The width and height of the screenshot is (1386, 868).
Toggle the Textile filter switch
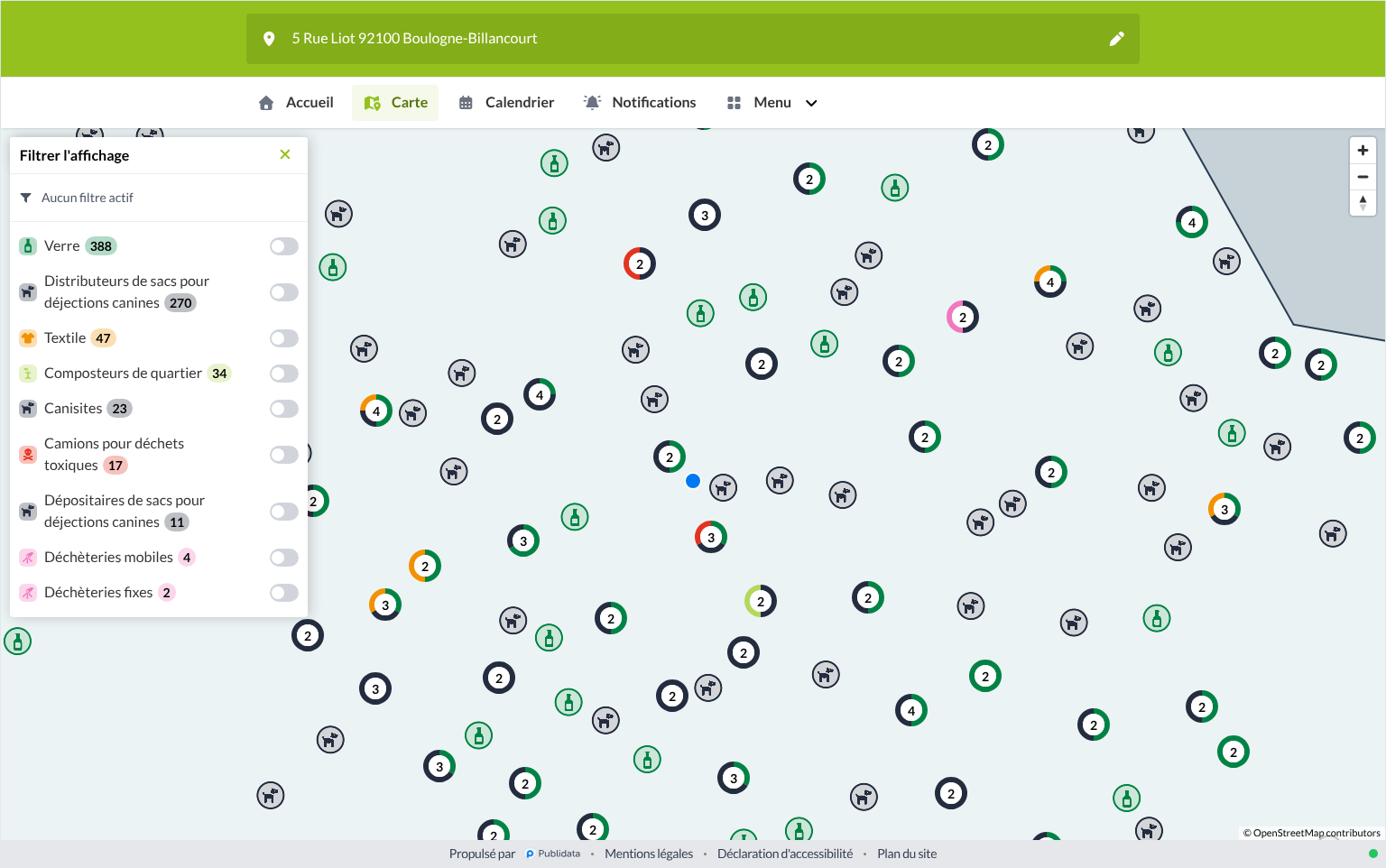(284, 338)
